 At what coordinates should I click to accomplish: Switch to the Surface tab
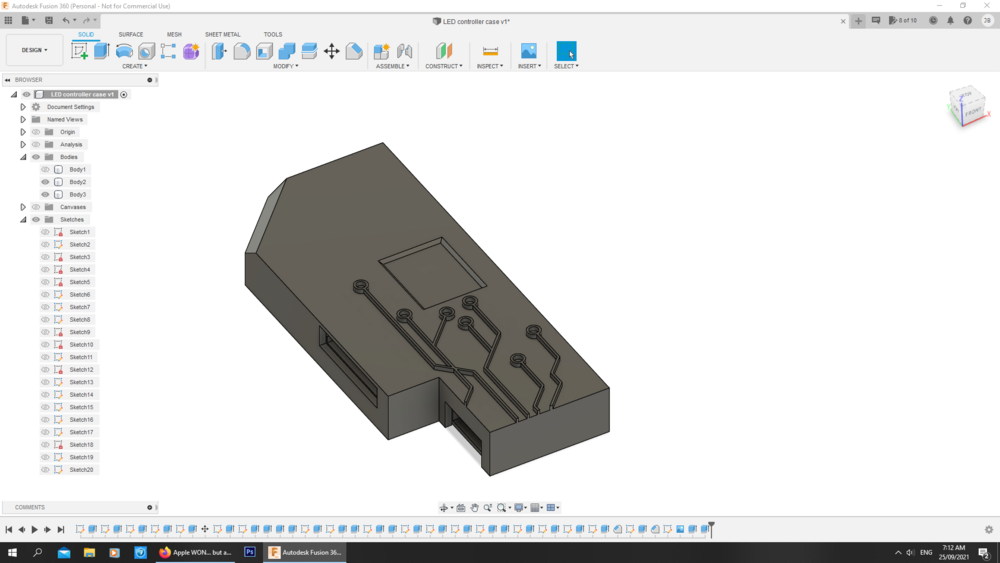tap(130, 34)
